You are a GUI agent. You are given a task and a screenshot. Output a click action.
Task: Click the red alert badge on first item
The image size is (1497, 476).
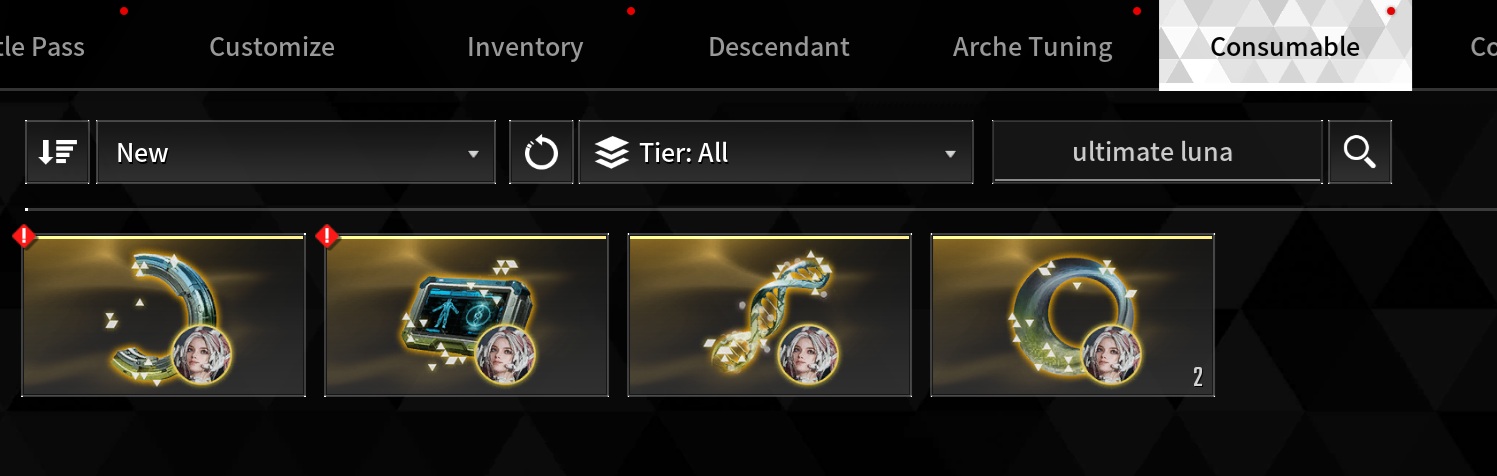(x=24, y=237)
